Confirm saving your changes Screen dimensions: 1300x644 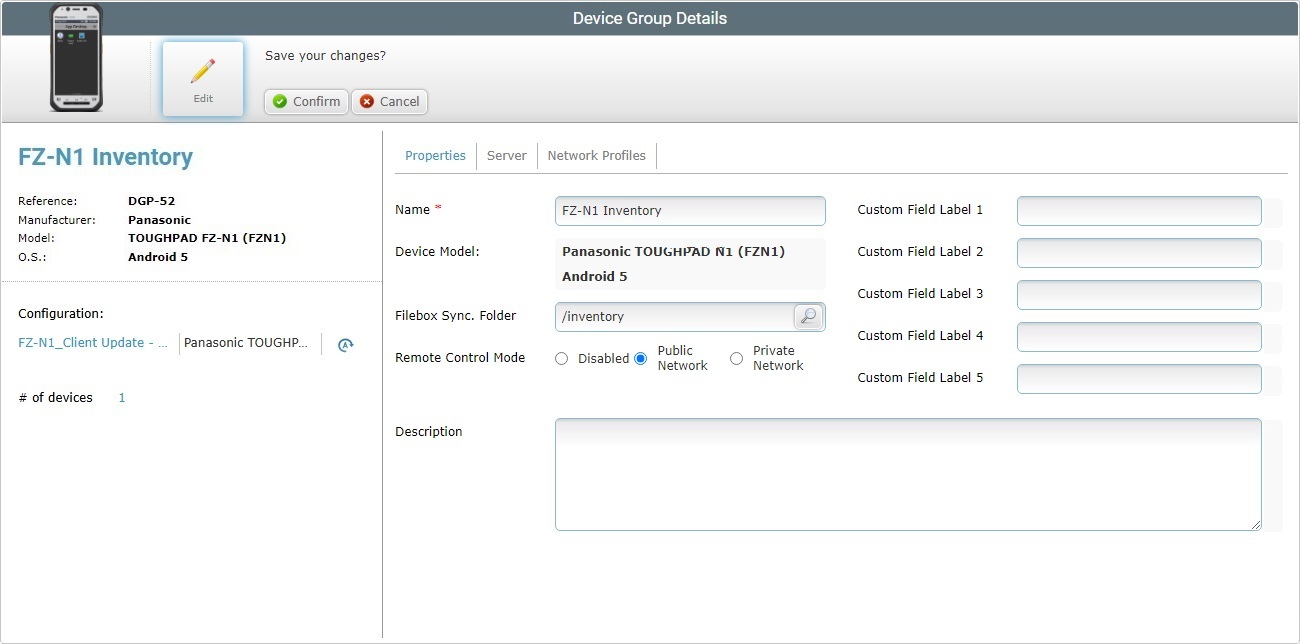click(305, 101)
